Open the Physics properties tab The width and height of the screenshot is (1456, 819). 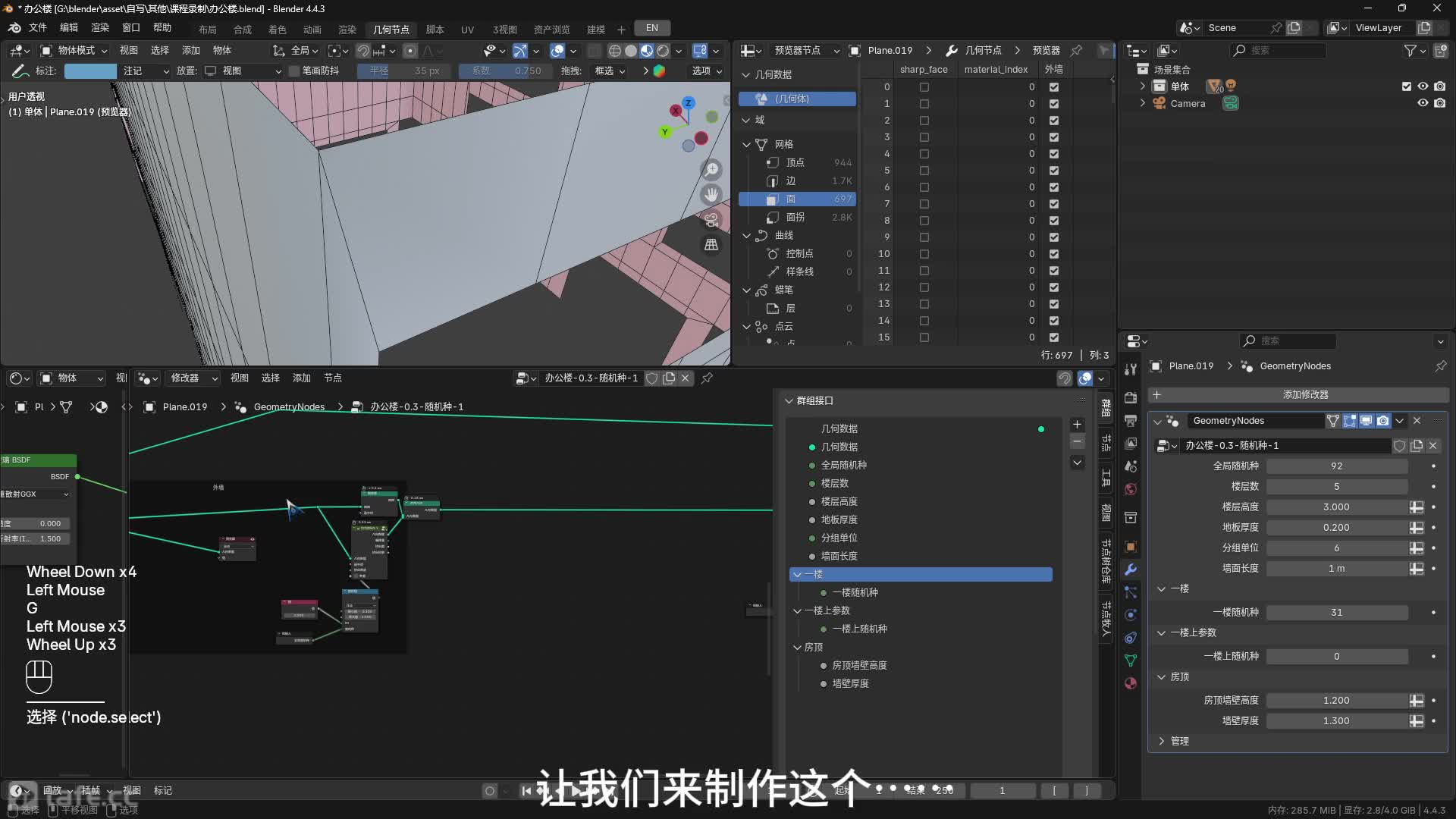click(1131, 615)
